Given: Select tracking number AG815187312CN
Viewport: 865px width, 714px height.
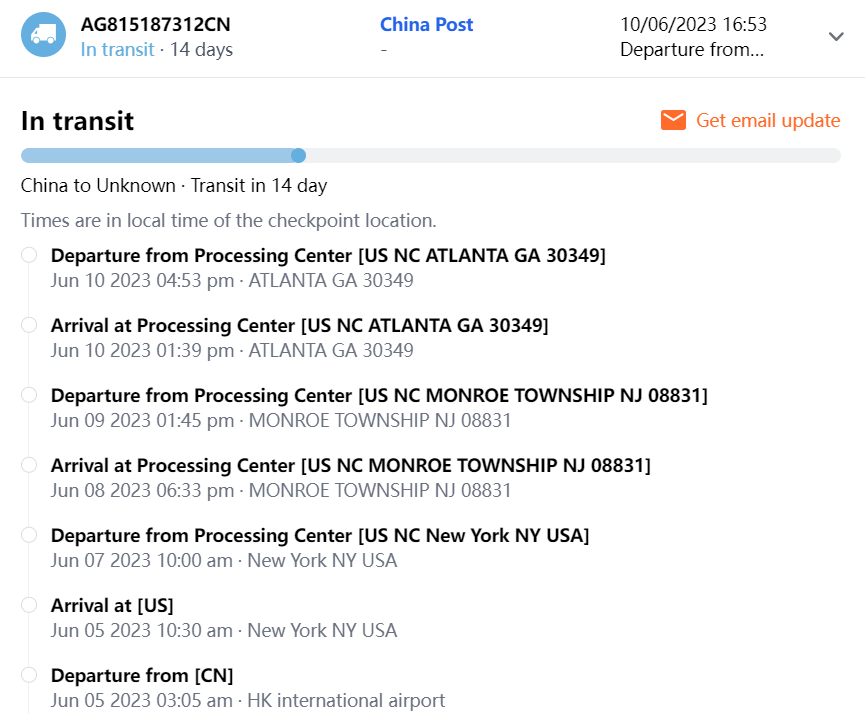Looking at the screenshot, I should 156,24.
